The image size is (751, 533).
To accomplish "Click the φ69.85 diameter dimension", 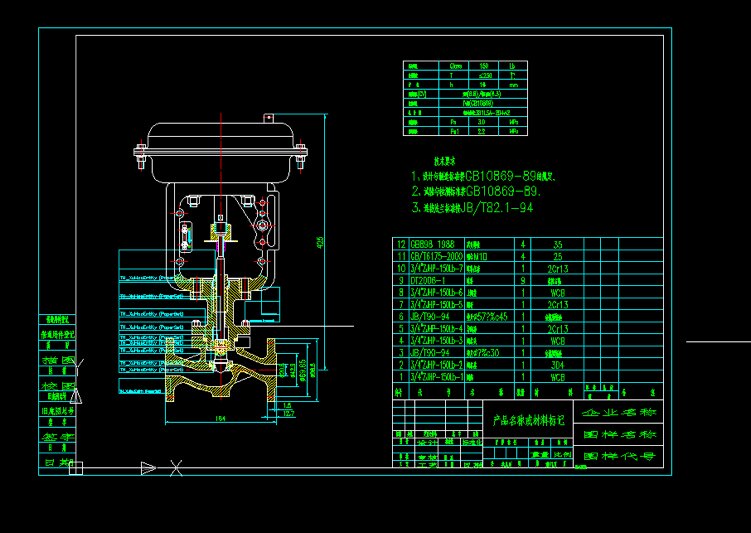I will tap(302, 370).
